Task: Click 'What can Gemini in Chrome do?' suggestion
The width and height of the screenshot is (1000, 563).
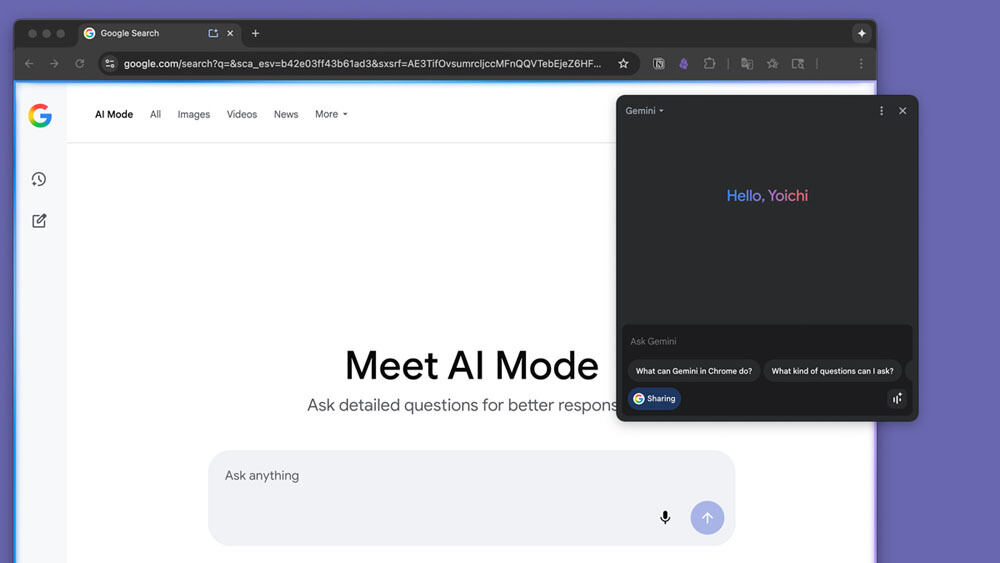Action: pos(694,371)
